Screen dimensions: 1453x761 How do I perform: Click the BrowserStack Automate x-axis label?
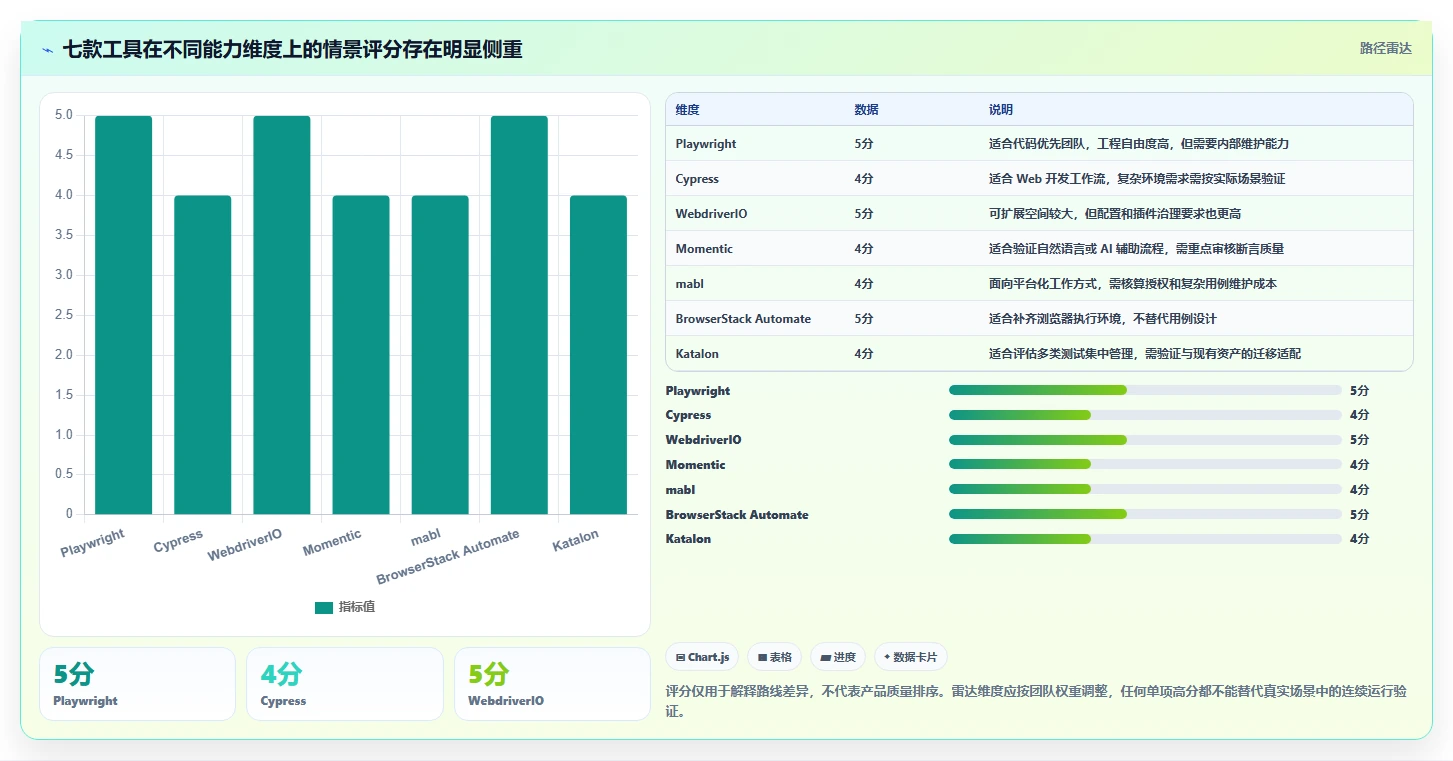point(449,557)
